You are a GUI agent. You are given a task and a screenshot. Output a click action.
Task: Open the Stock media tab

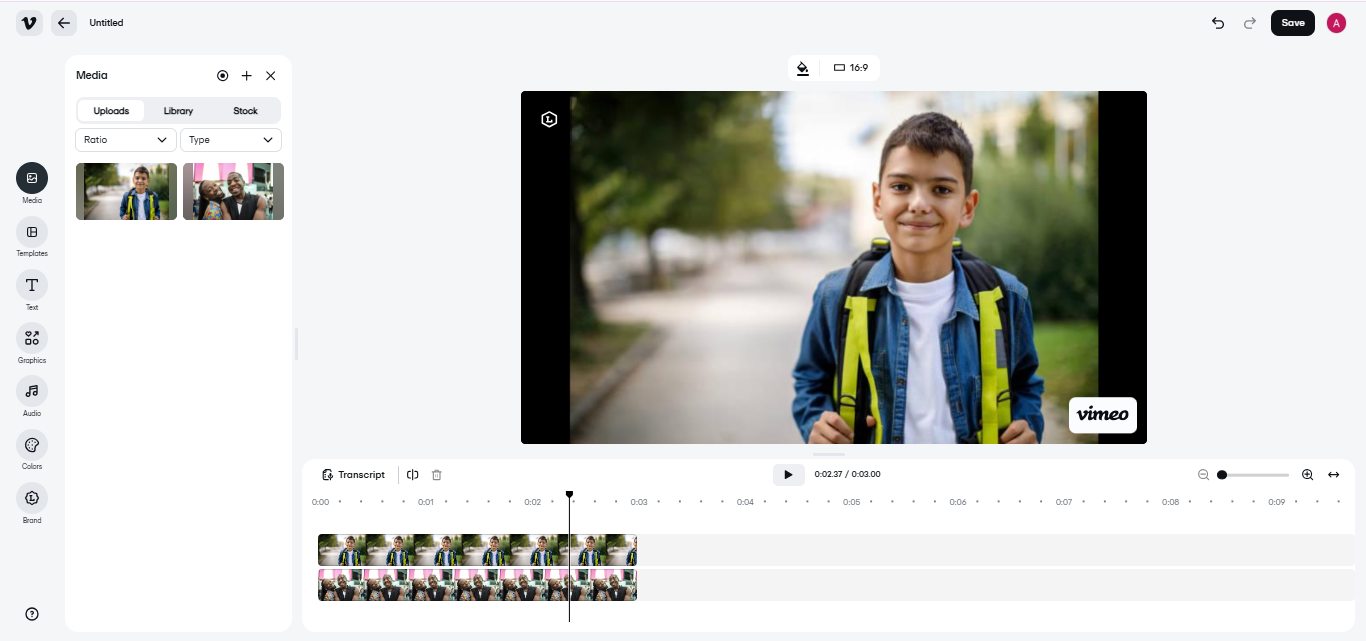[244, 110]
